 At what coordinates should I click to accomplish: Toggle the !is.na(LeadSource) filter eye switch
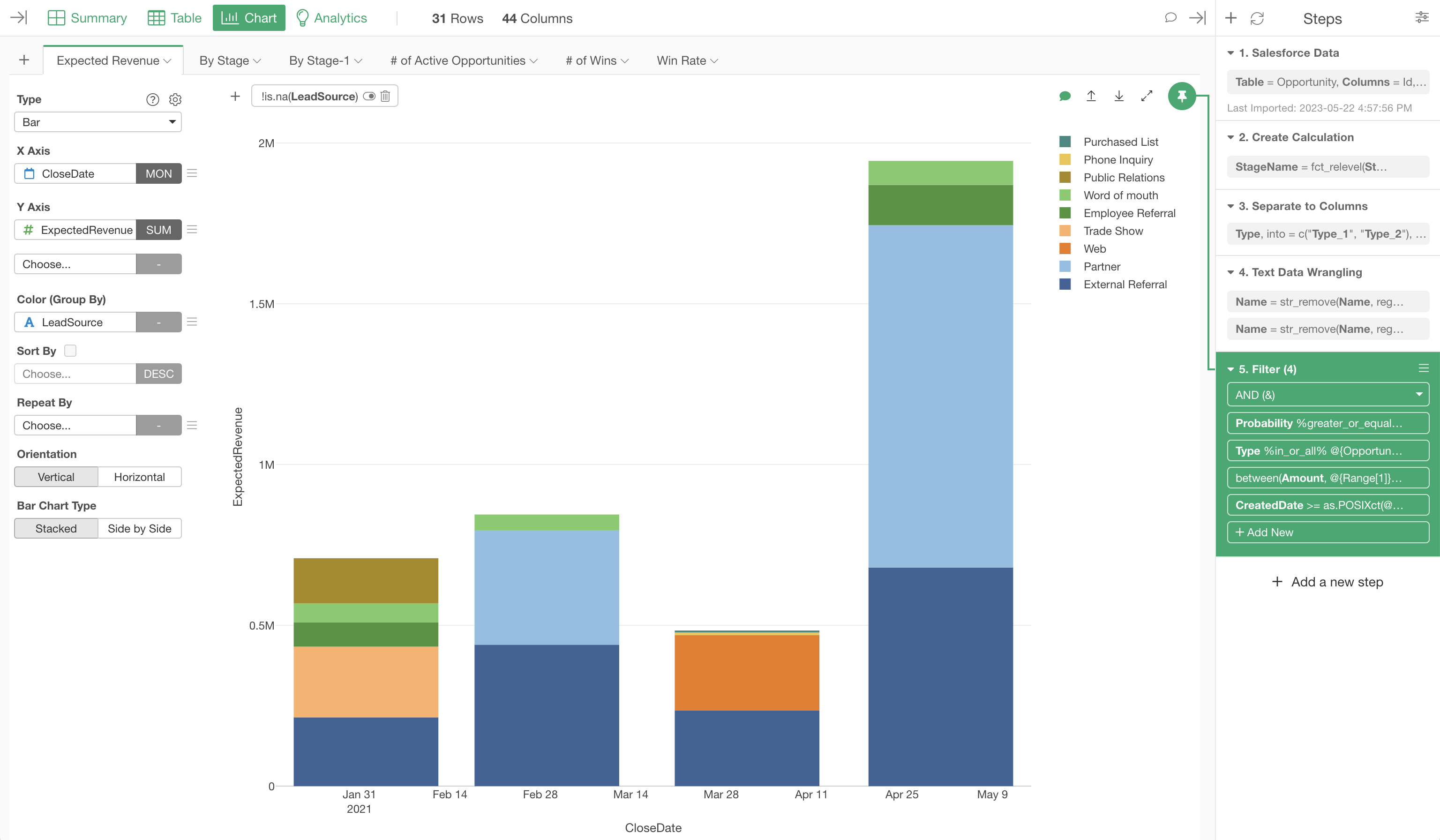[x=369, y=96]
